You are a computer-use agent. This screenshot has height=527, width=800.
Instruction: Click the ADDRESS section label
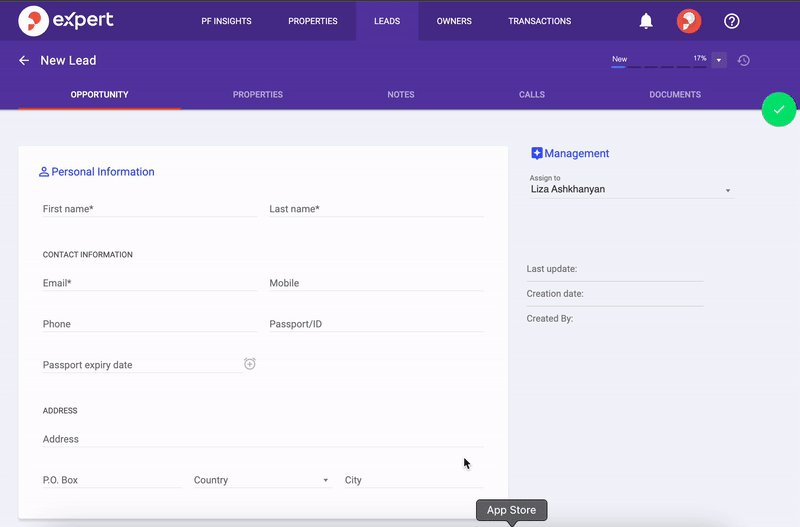pos(60,411)
